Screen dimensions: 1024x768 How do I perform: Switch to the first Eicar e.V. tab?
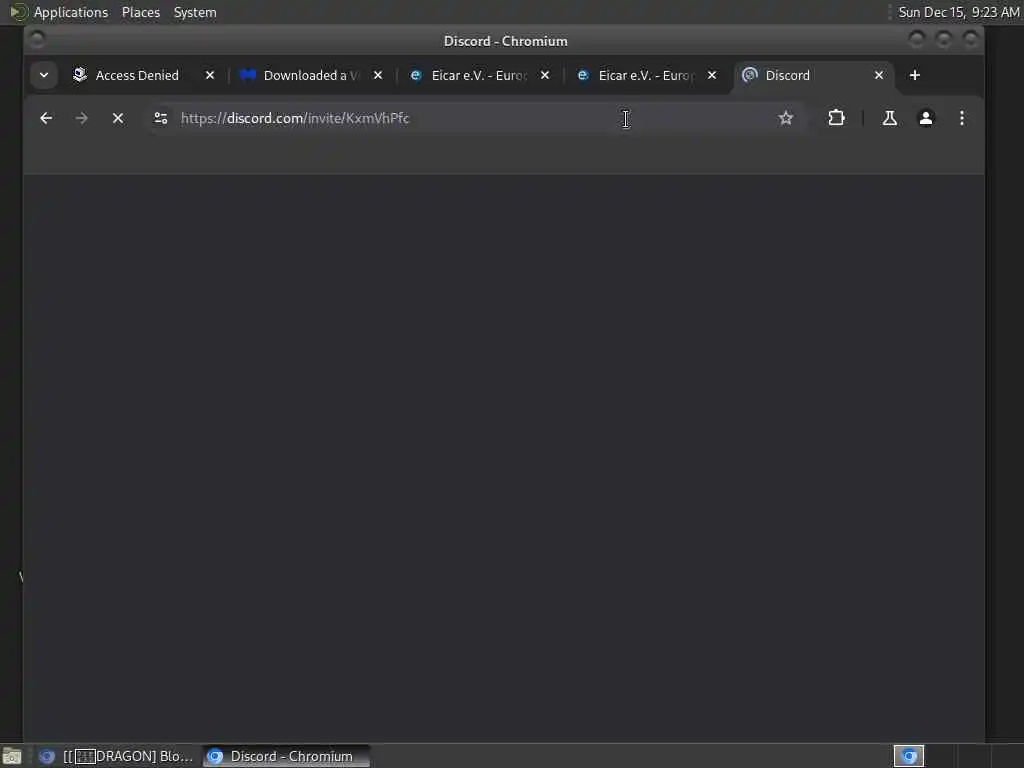(x=478, y=76)
